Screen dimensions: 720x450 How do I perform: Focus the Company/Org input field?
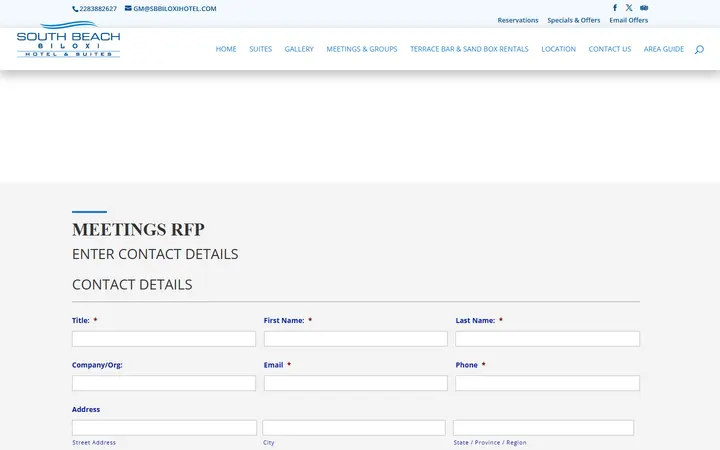(164, 383)
